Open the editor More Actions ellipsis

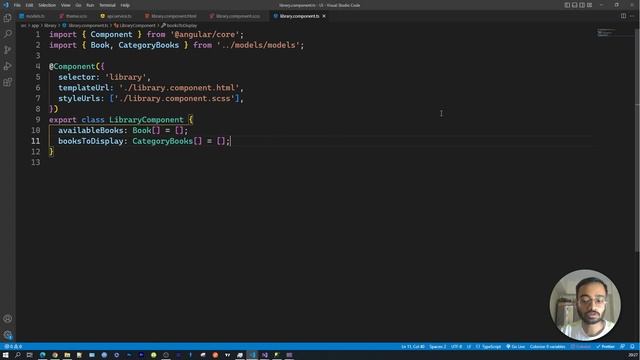coord(632,16)
